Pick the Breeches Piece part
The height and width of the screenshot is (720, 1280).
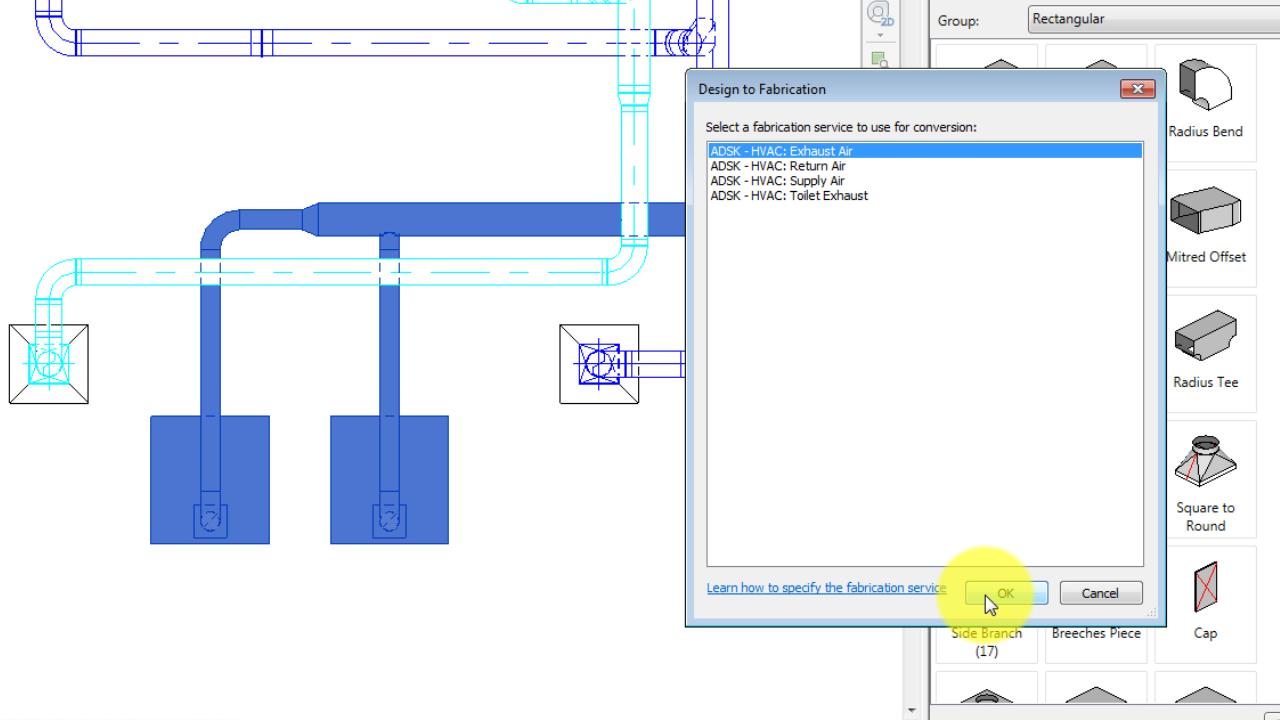1096,634
